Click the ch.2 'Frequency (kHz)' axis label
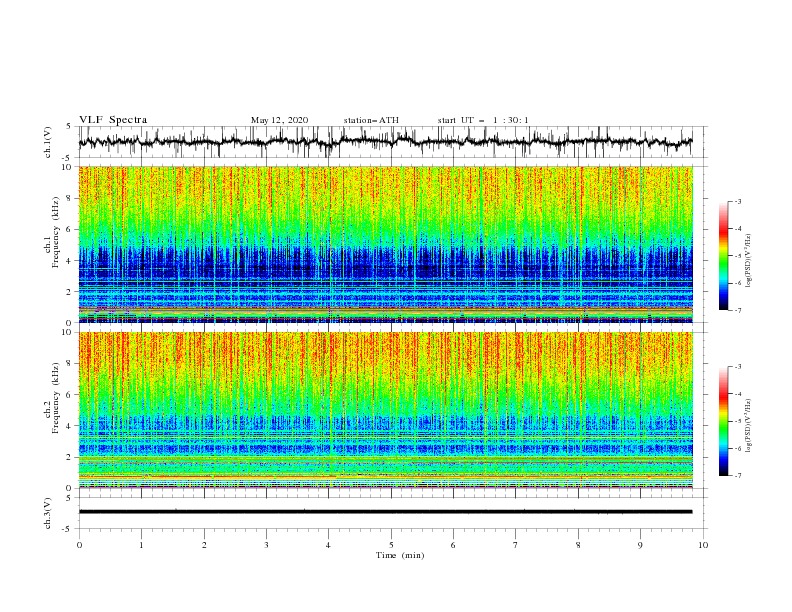Viewport: 792px width, 612px height. tap(56, 398)
